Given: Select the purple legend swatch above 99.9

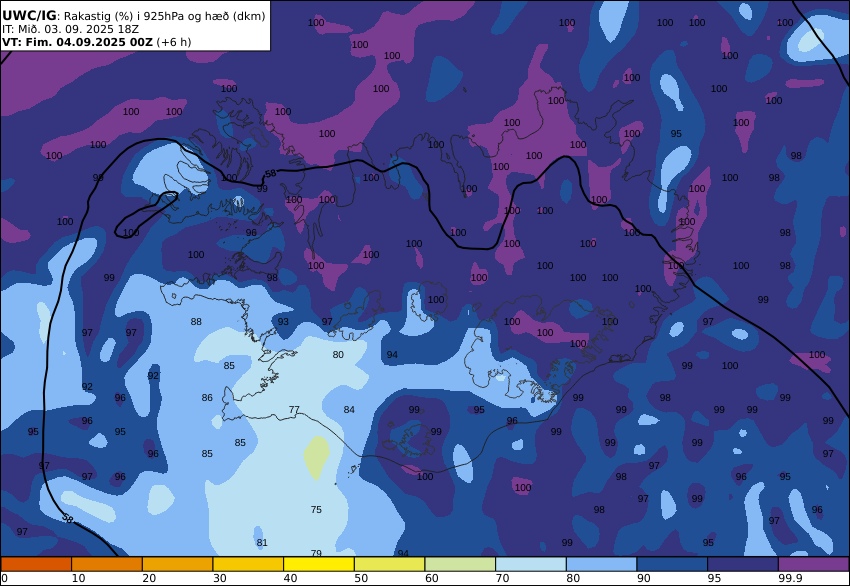Looking at the screenshot, I should tap(814, 564).
